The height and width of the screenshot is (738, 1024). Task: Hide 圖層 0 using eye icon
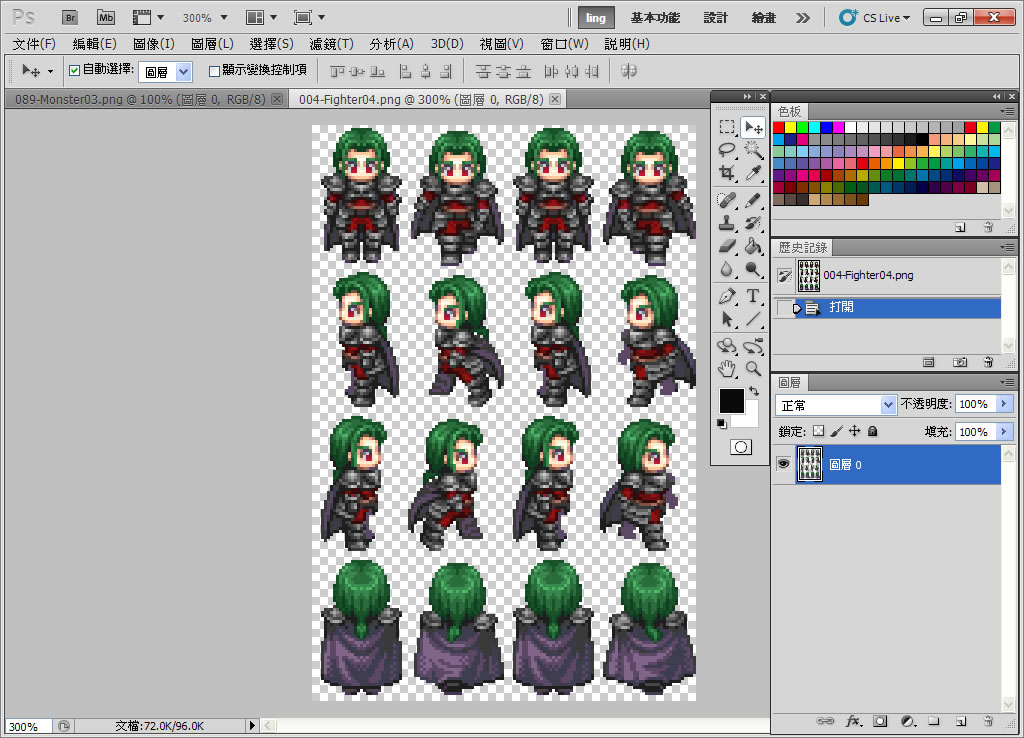click(783, 464)
